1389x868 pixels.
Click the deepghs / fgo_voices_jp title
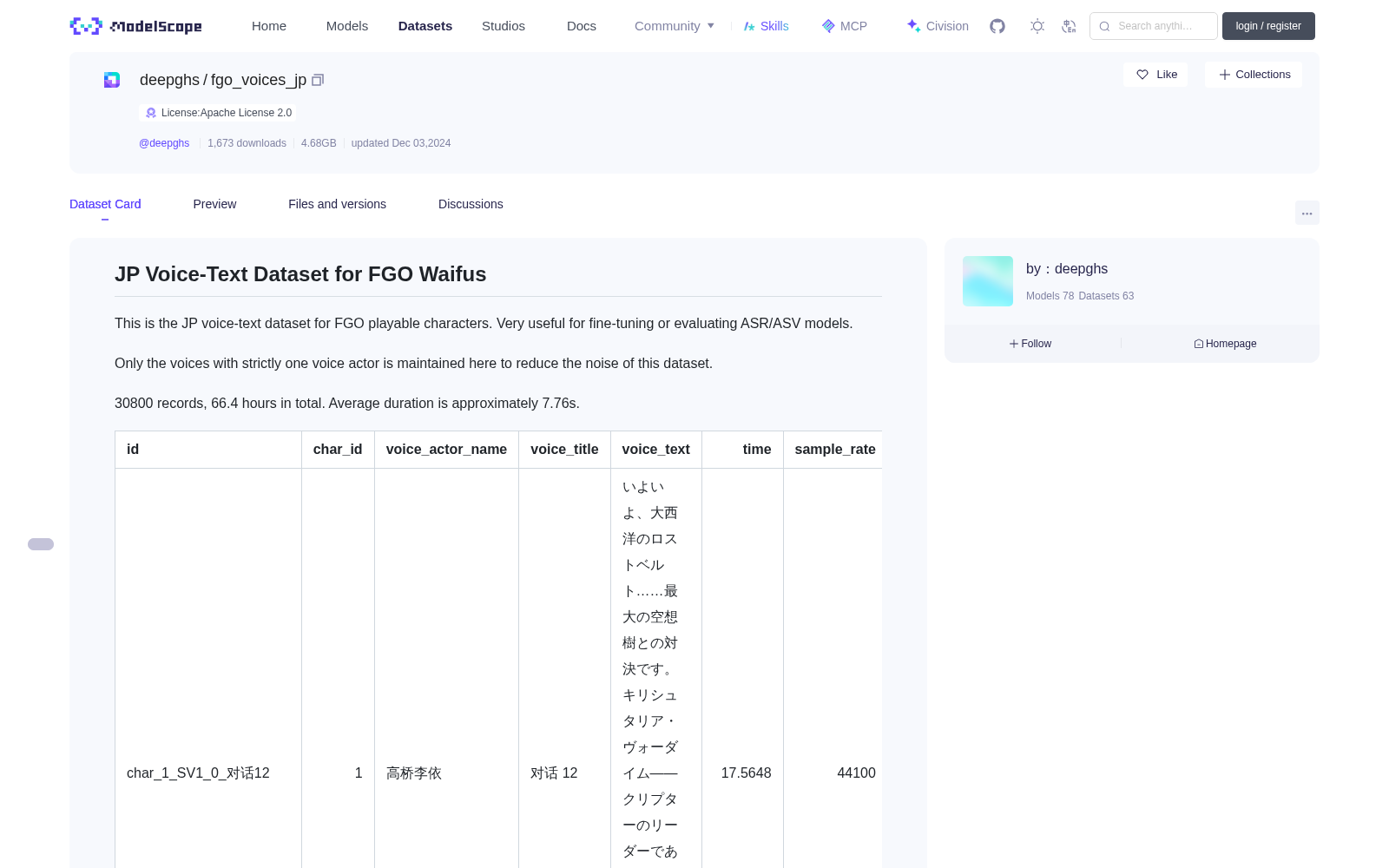(x=223, y=80)
